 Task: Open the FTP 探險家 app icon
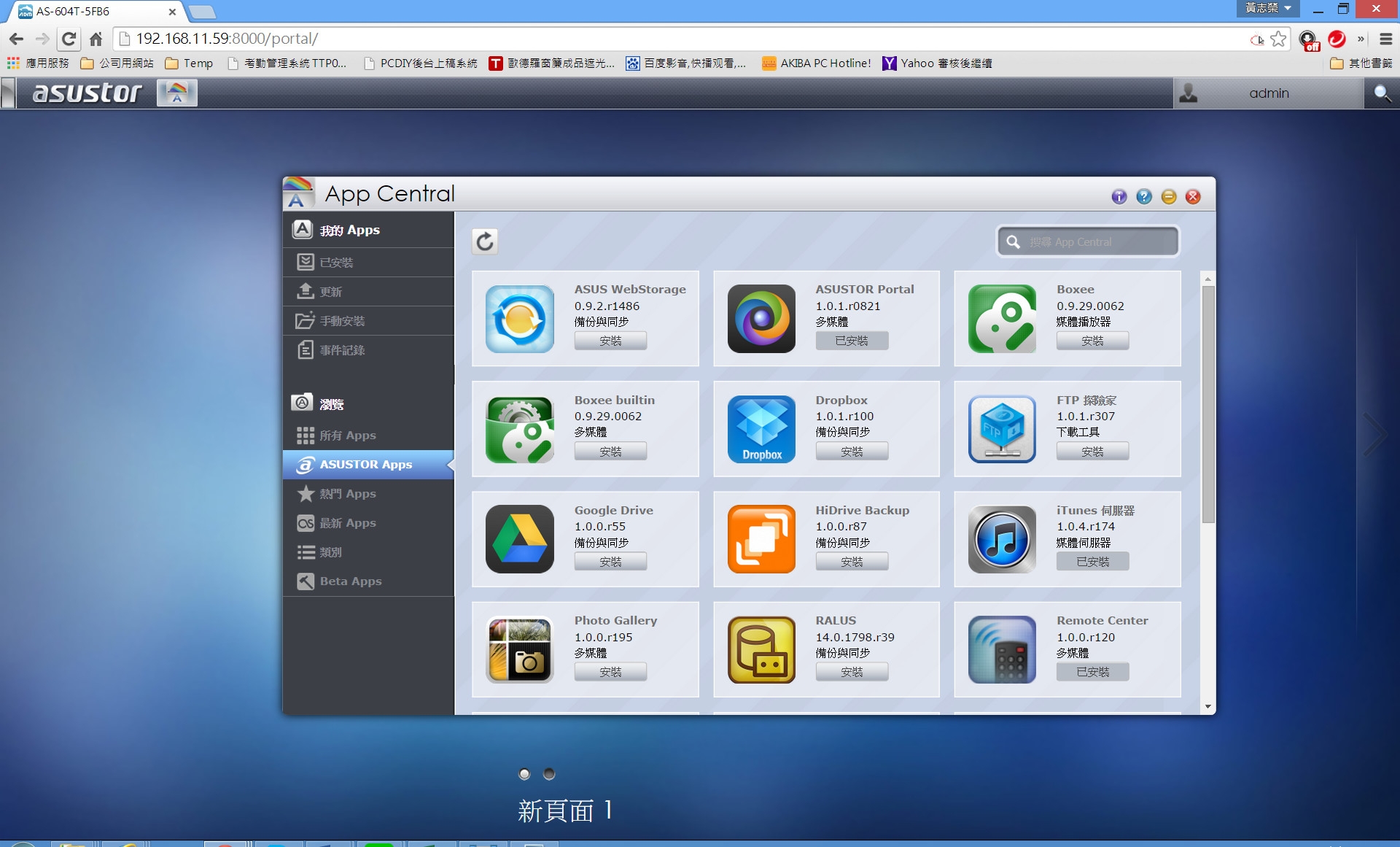1002,430
